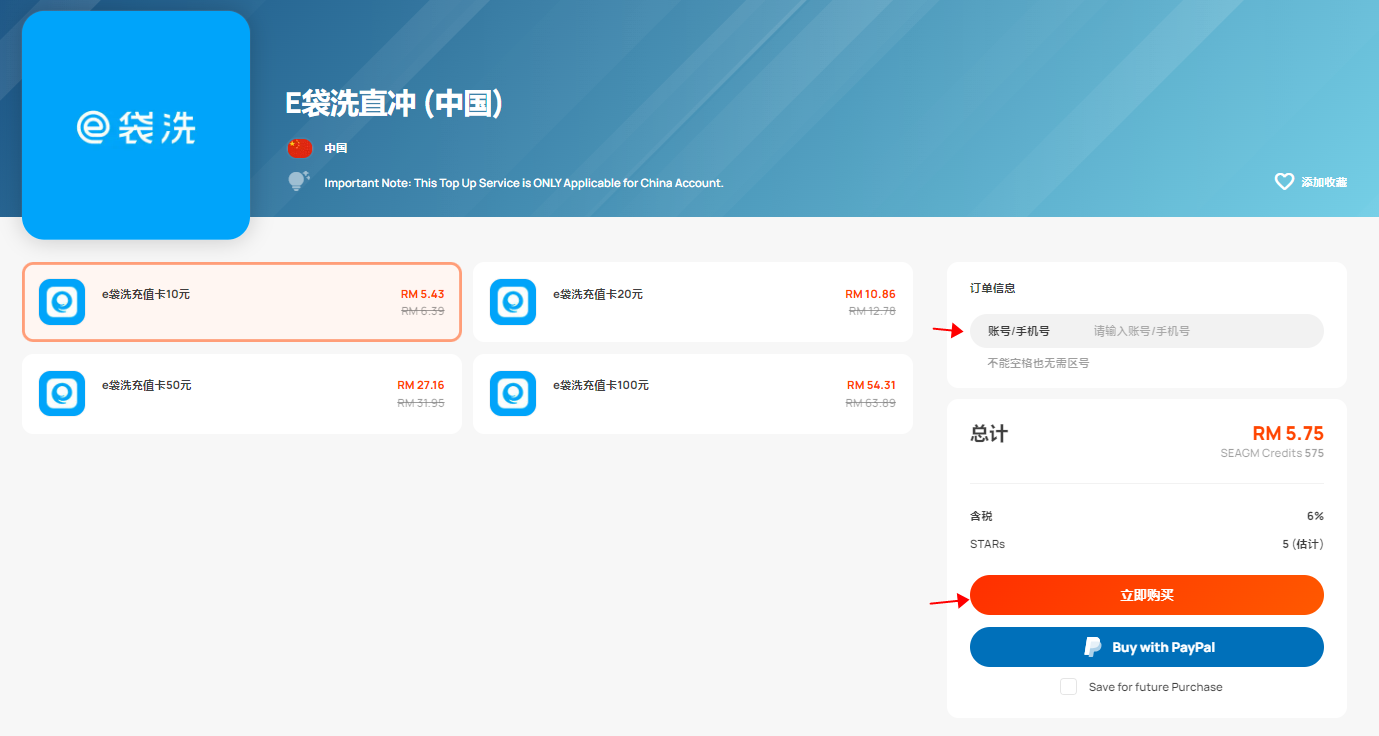The image size is (1379, 736).
Task: Select the e袋洗充值卡20元 card
Action: [x=693, y=302]
